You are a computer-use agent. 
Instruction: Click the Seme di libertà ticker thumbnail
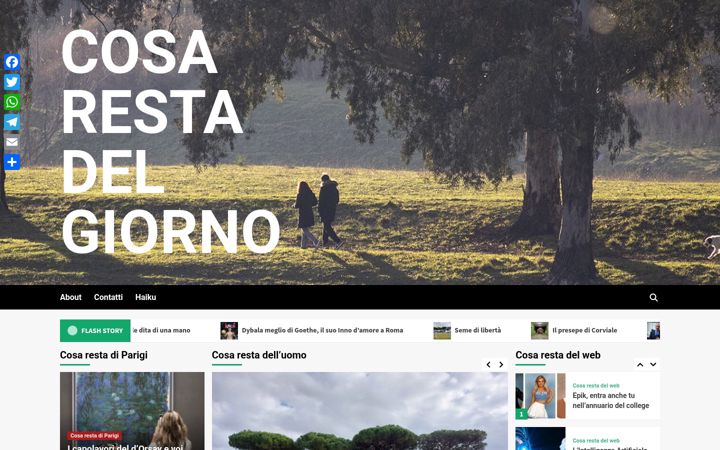point(442,331)
